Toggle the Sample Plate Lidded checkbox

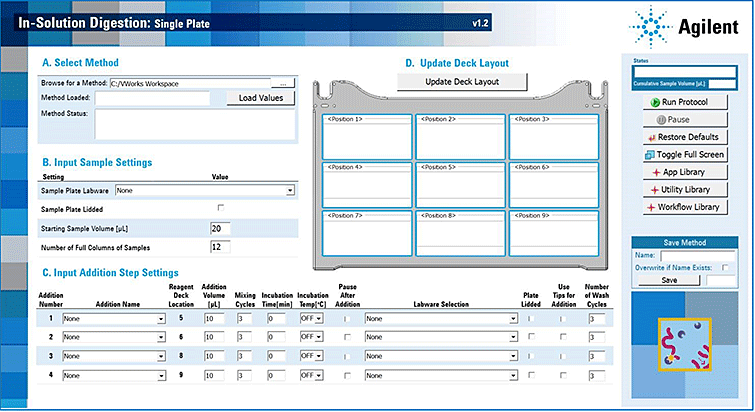(221, 207)
